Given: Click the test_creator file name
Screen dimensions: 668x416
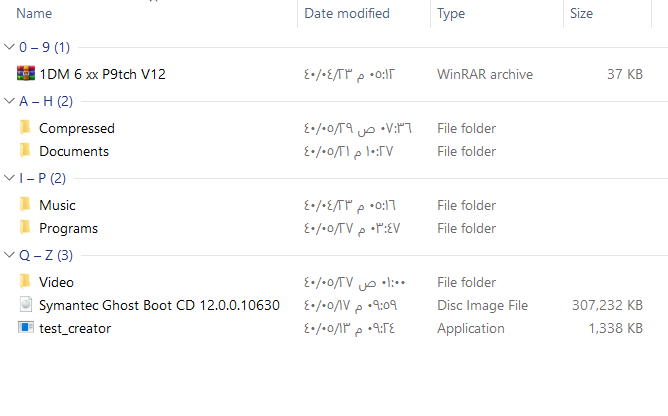Looking at the screenshot, I should (75, 328).
